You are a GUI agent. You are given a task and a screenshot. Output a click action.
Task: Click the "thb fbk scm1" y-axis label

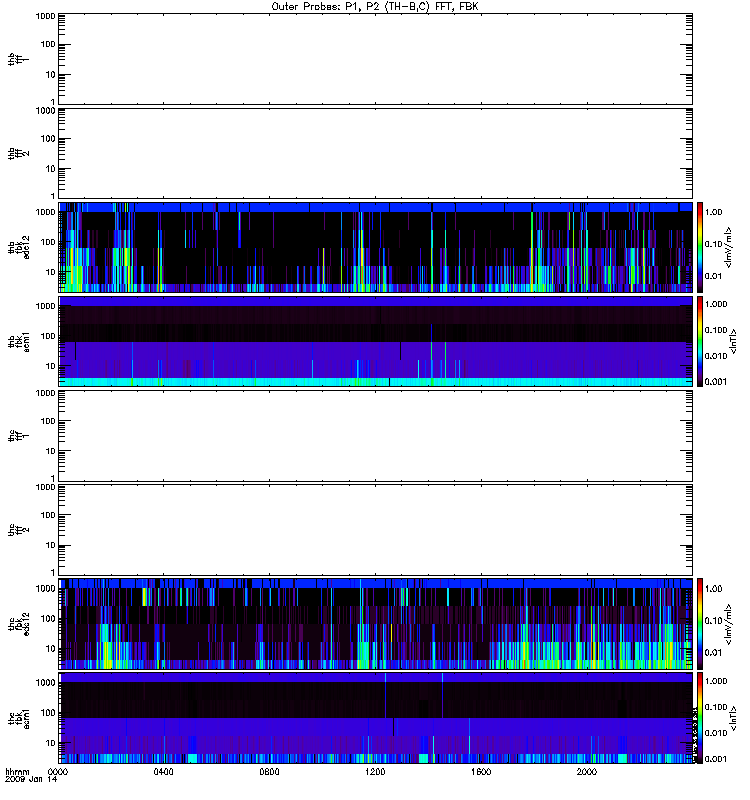[x=19, y=341]
